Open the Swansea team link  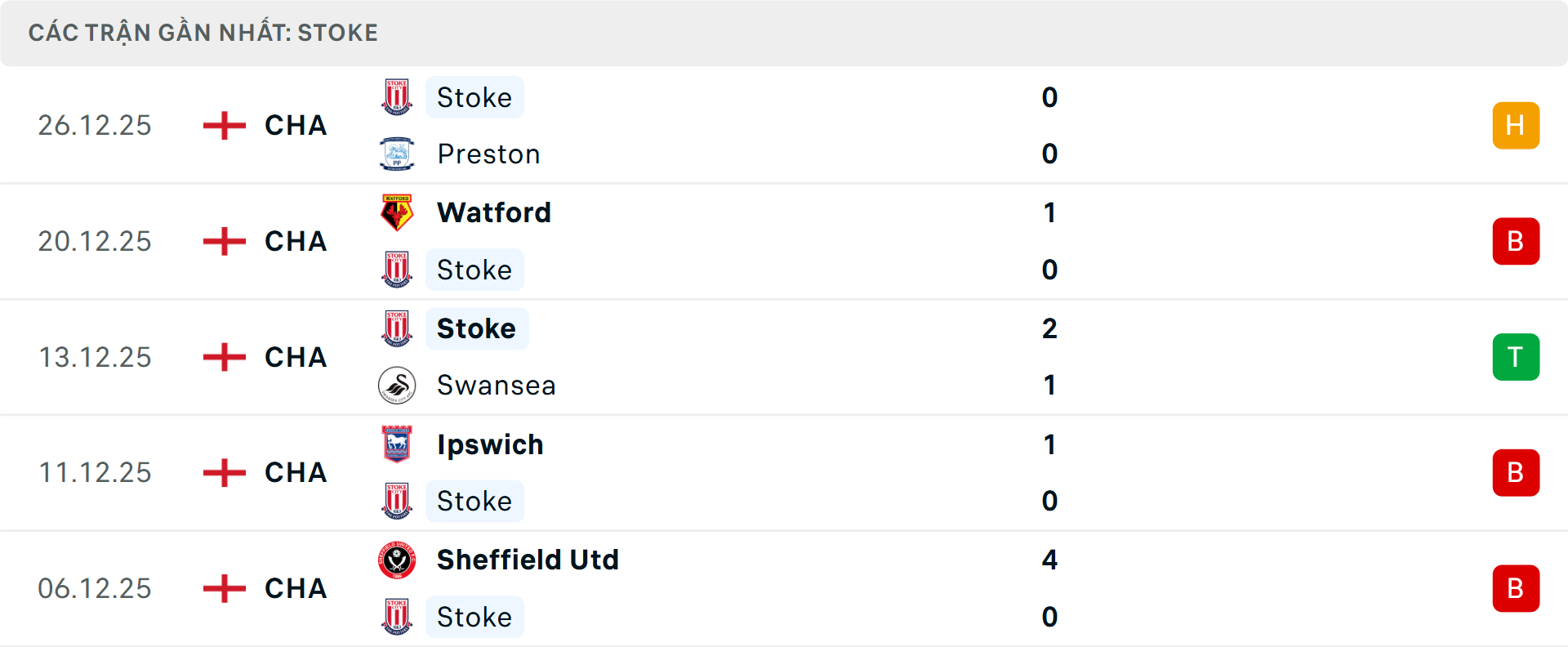(x=496, y=385)
